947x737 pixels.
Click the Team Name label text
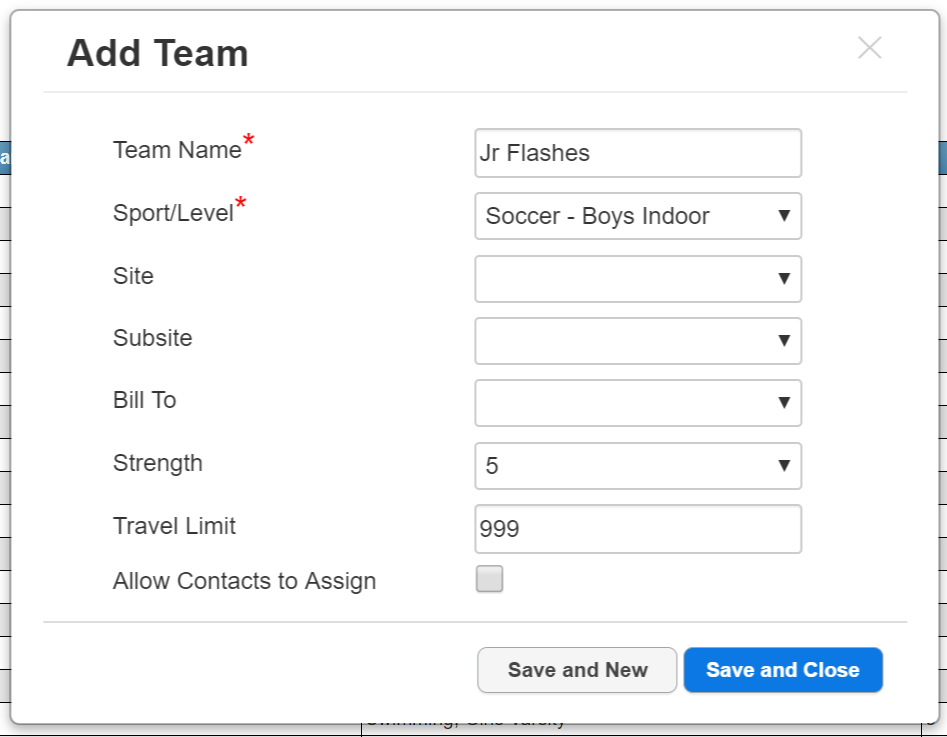(178, 150)
